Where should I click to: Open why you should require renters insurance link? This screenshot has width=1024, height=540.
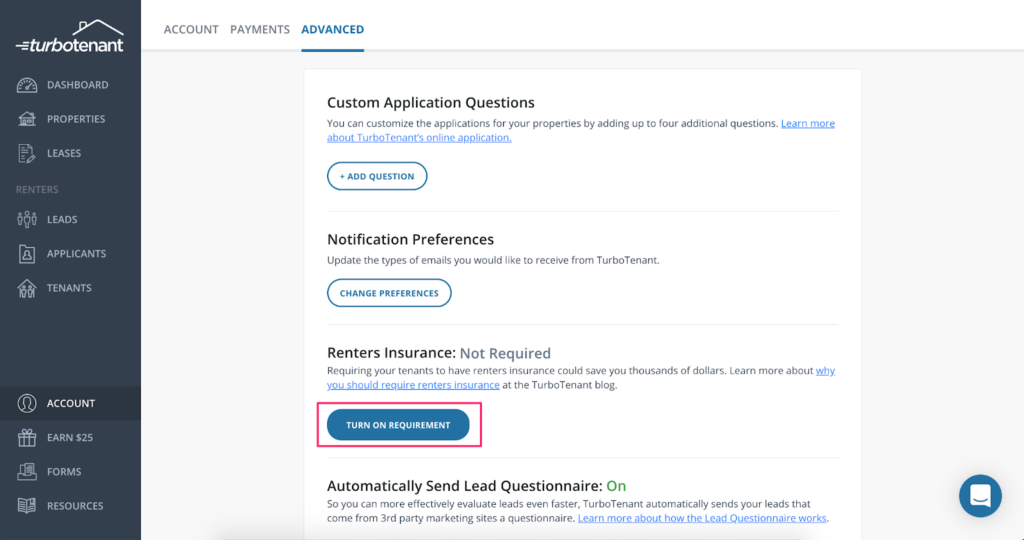pyautogui.click(x=581, y=378)
